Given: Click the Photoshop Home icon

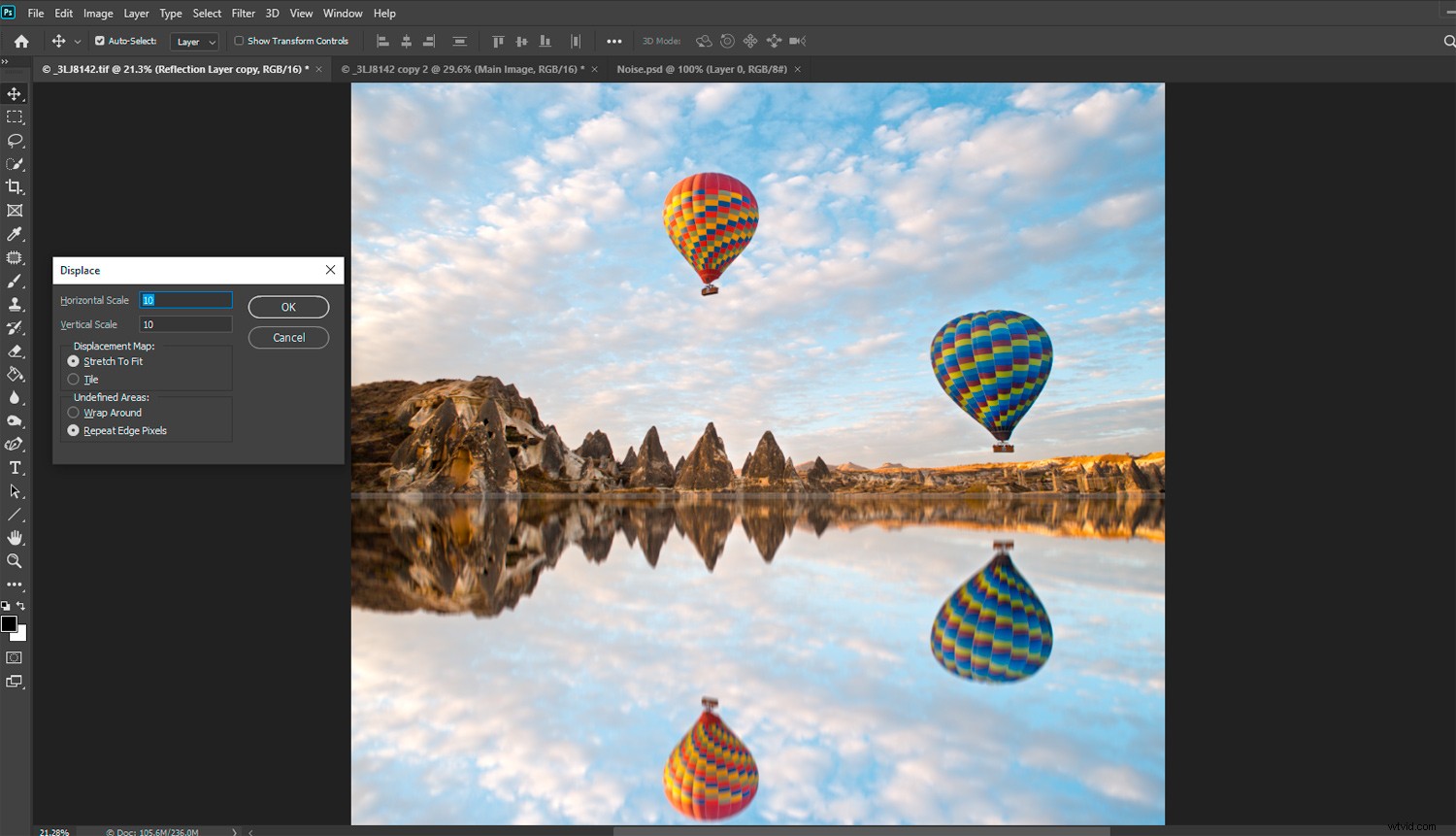Looking at the screenshot, I should point(20,41).
